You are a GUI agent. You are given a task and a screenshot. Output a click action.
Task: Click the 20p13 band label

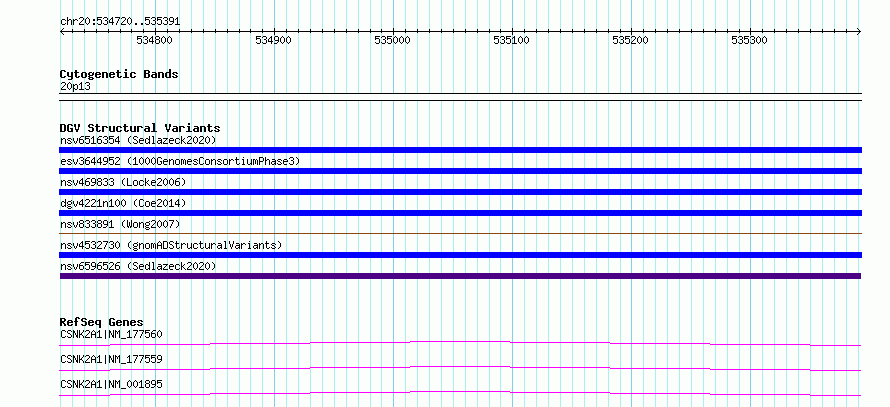coord(75,87)
